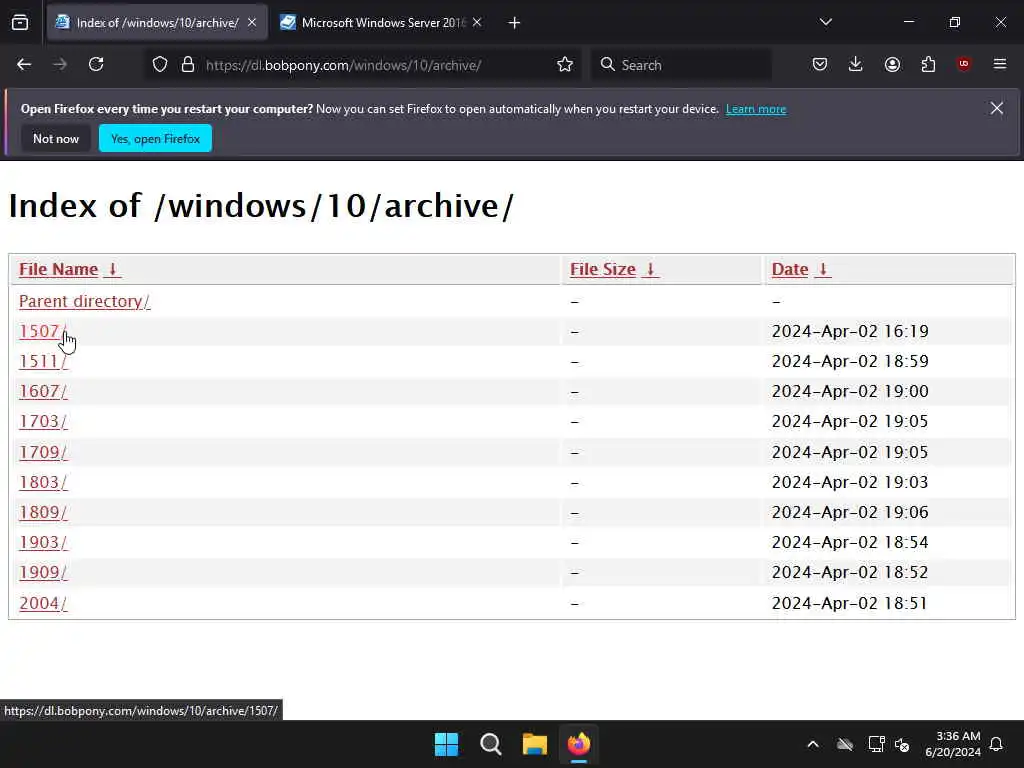Open clock showing 3:36 AM
1024x768 pixels.
953,744
